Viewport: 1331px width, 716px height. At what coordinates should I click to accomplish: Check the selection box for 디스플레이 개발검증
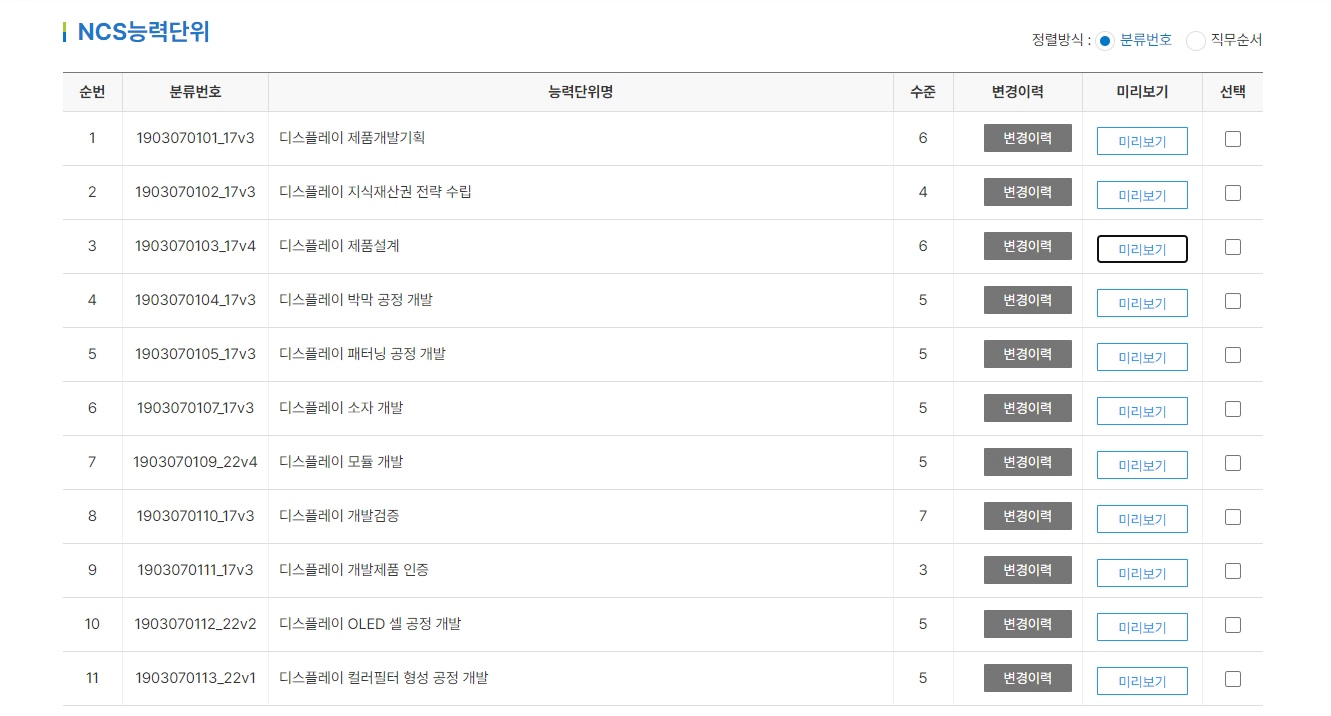pyautogui.click(x=1232, y=515)
